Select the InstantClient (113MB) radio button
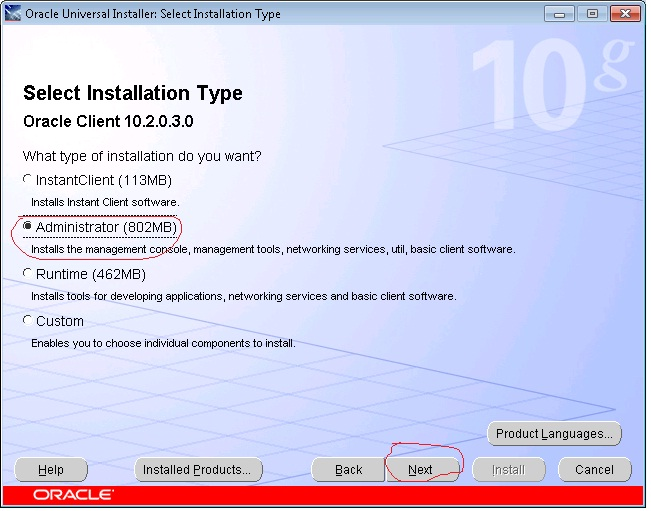The height and width of the screenshot is (511, 651). click(x=27, y=181)
